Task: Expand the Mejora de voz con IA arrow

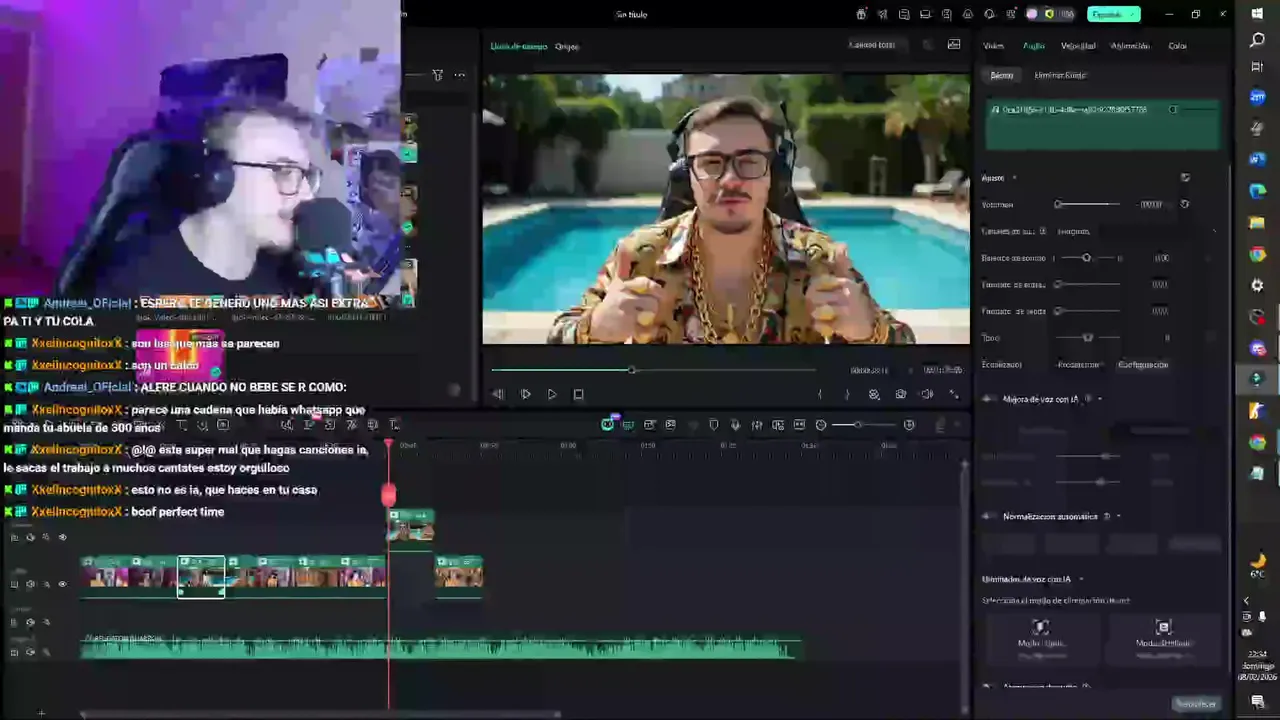Action: click(1100, 399)
